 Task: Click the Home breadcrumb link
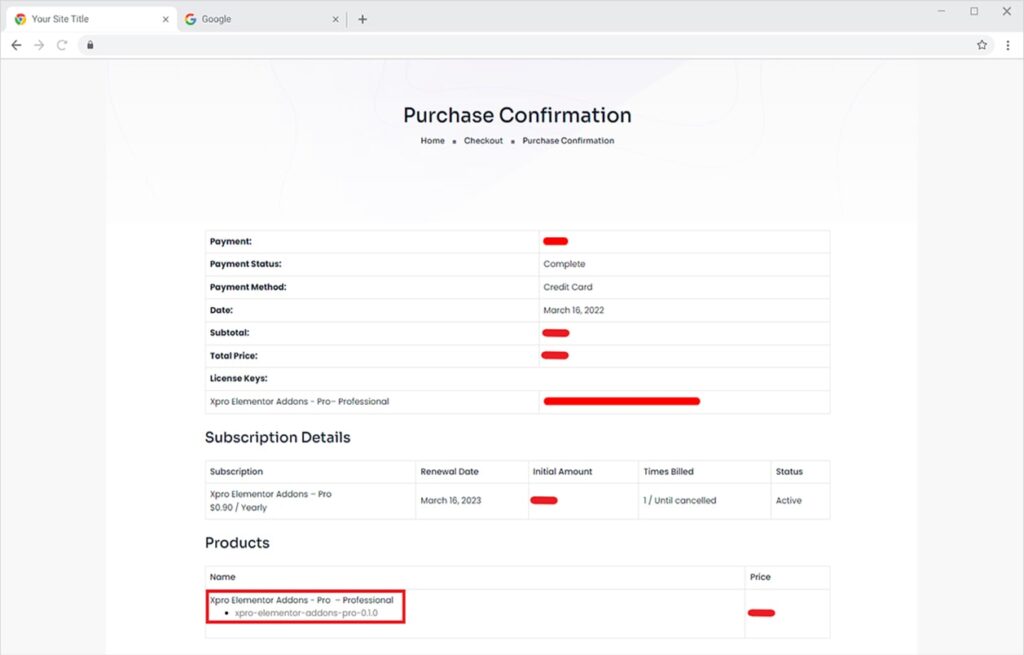click(x=432, y=141)
